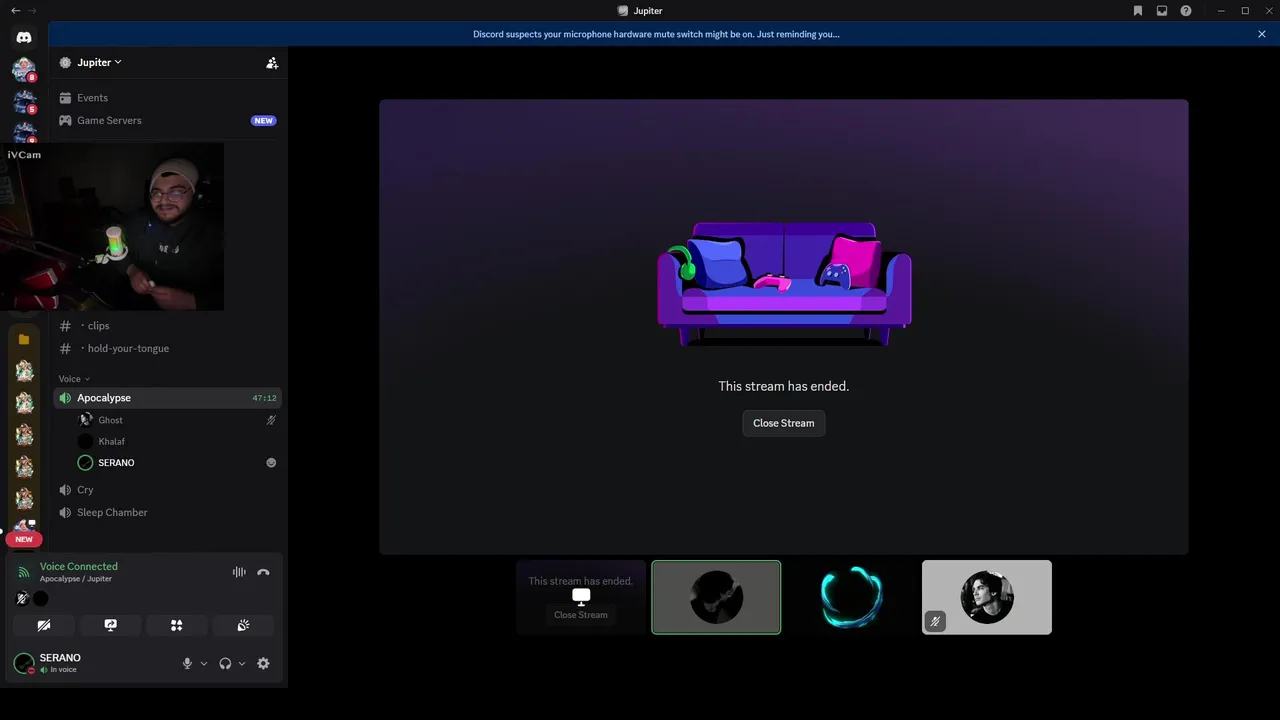
Task: Select the green-outlined speaking participant tile
Action: [x=716, y=597]
